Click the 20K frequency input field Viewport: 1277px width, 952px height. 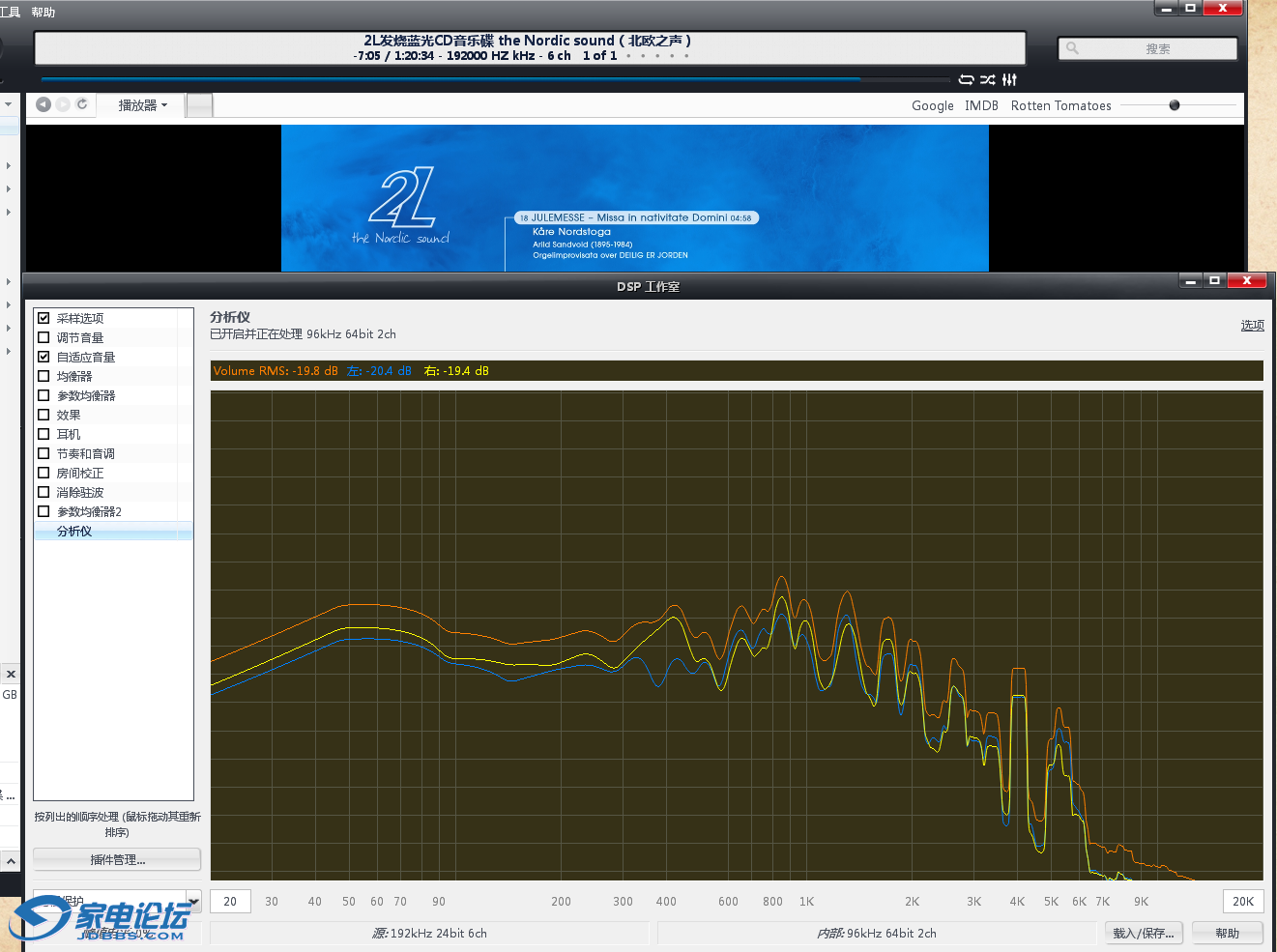click(x=1243, y=902)
